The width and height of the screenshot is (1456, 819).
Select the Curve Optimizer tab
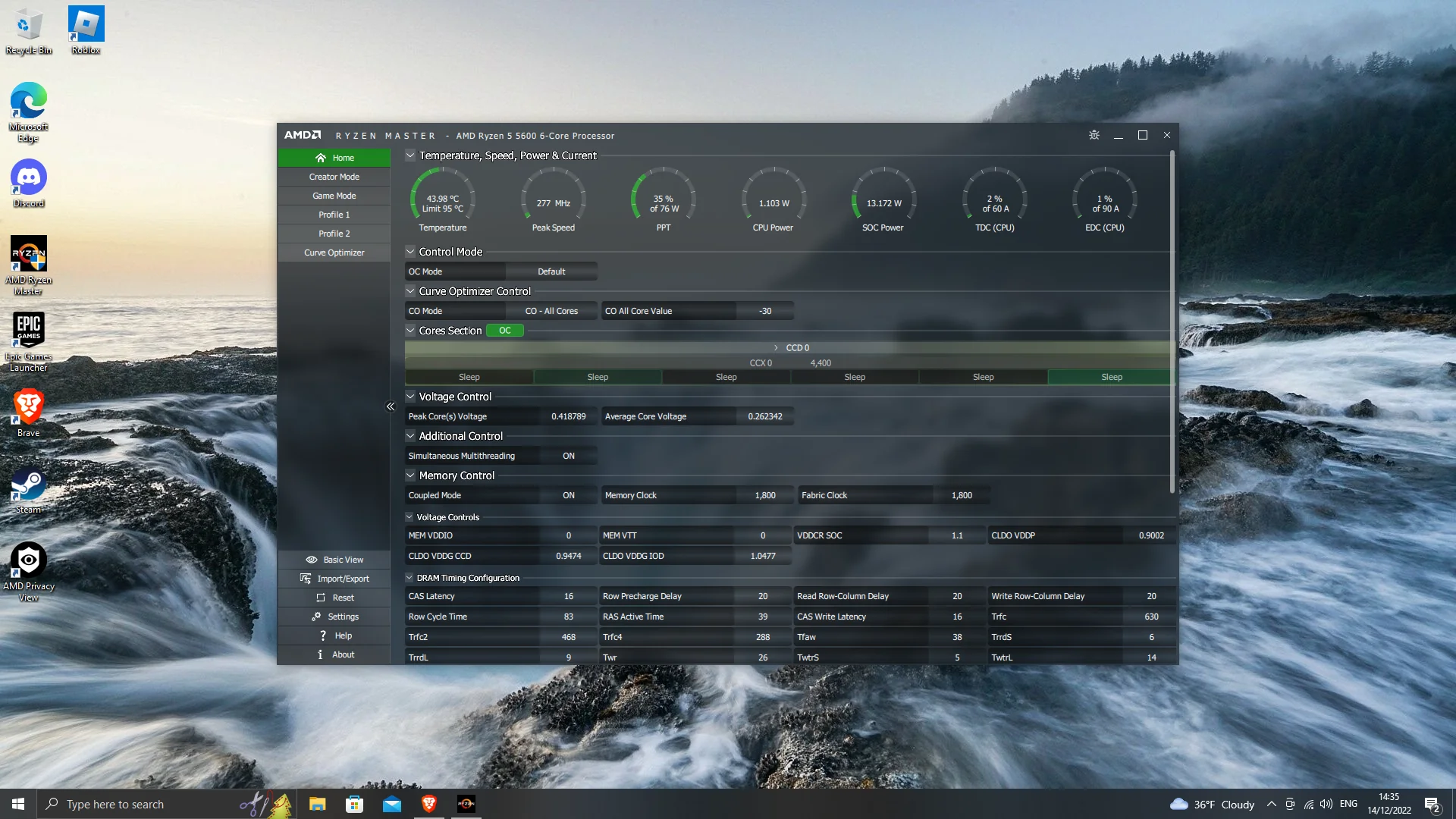point(334,253)
